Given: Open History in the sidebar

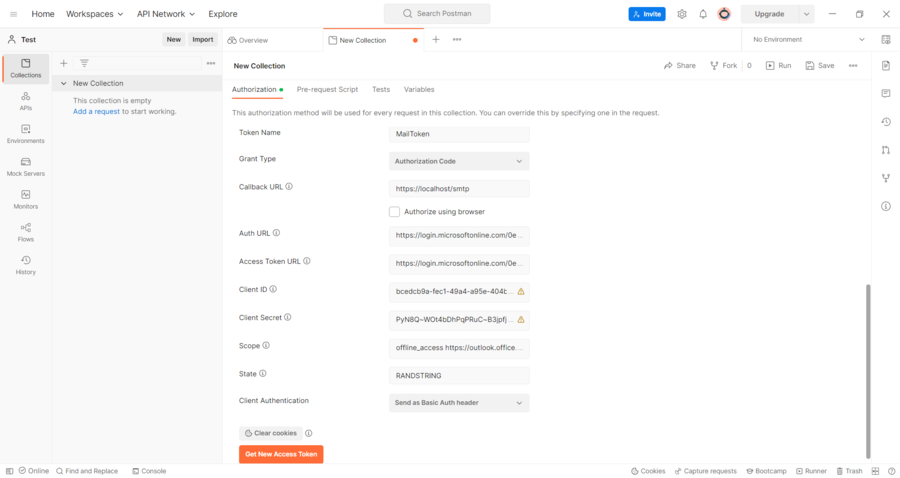Looking at the screenshot, I should tap(25, 265).
